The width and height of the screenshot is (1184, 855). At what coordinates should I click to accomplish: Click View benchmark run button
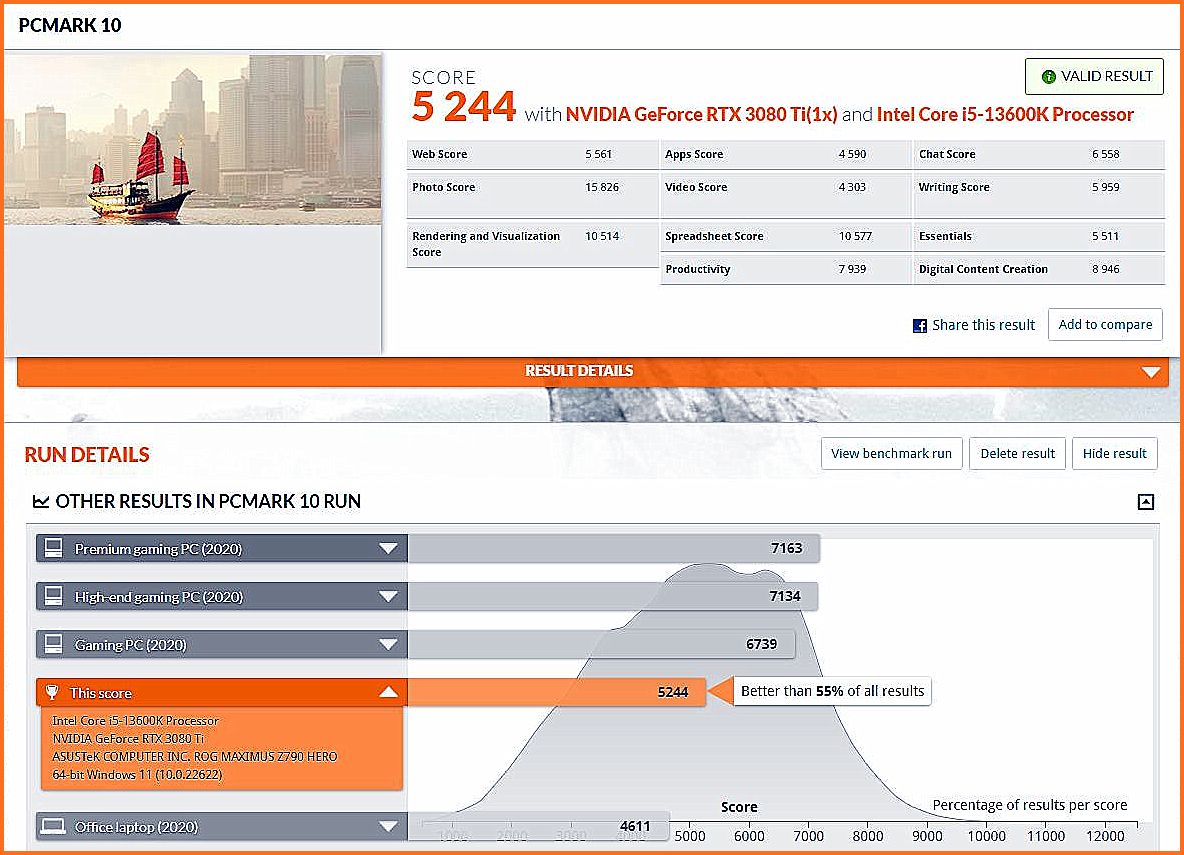(891, 454)
